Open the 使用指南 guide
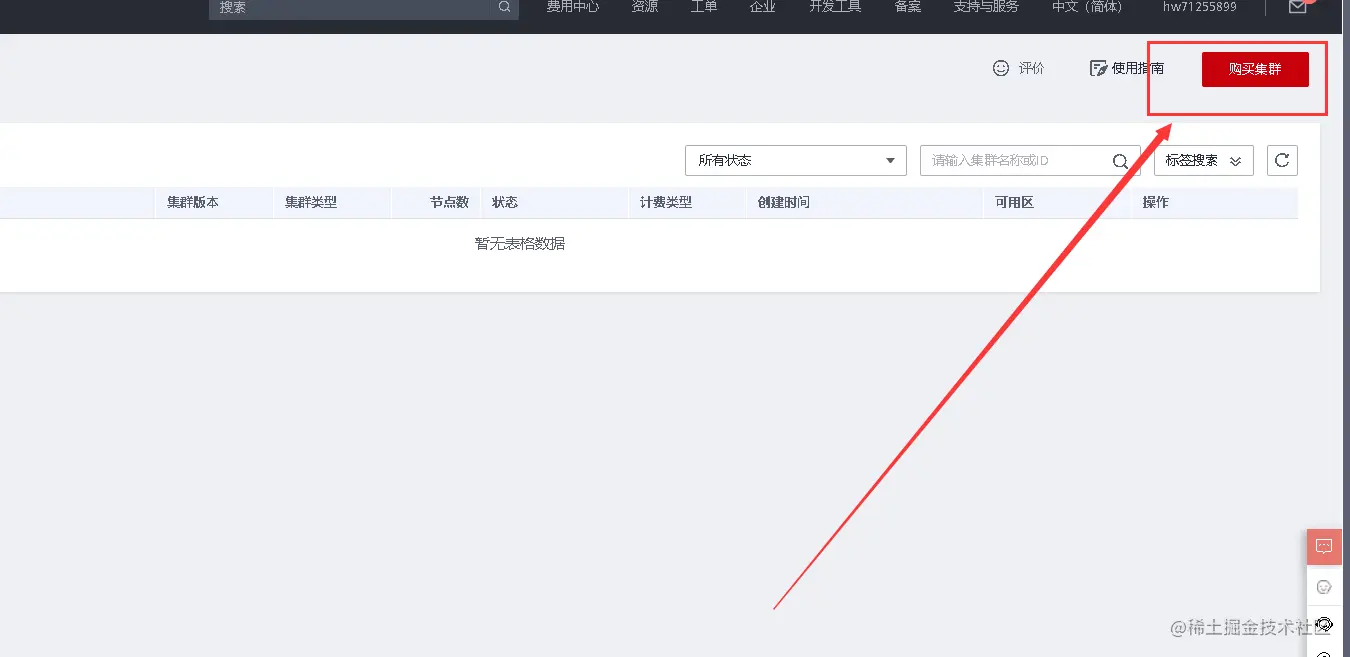The width and height of the screenshot is (1350, 657). [x=1127, y=68]
